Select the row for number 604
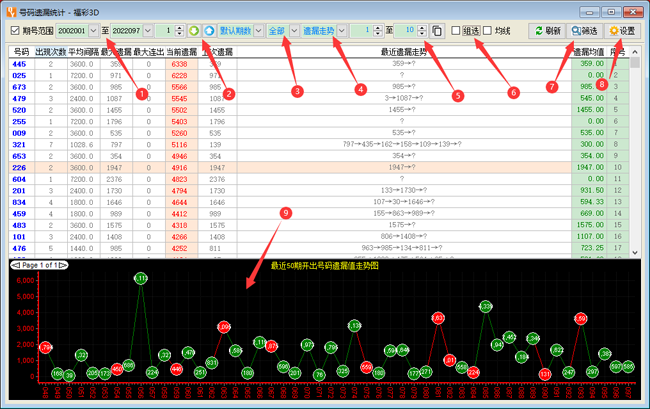The image size is (650, 409). pos(319,179)
